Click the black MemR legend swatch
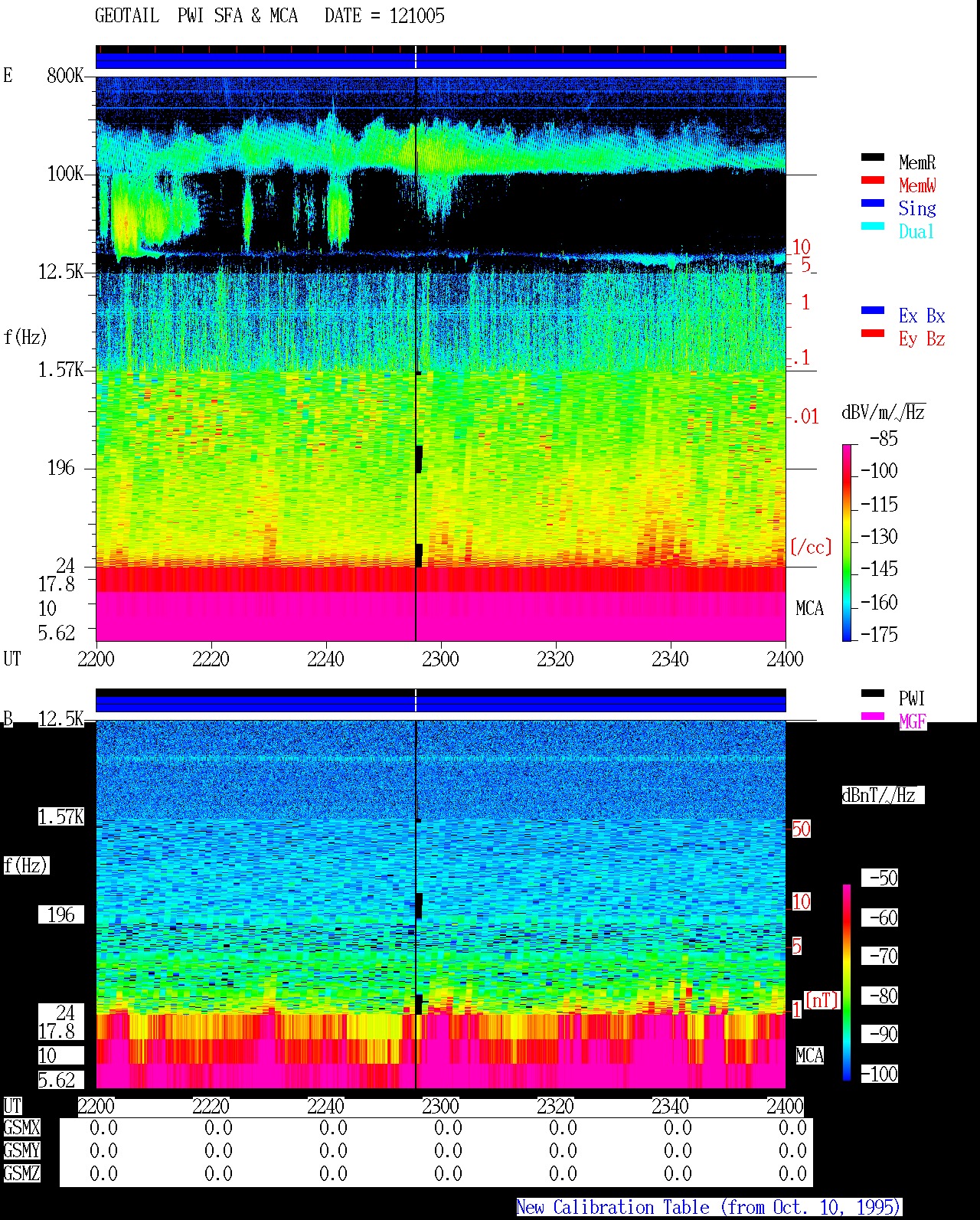Screen dimensions: 980x1220 coord(873,158)
